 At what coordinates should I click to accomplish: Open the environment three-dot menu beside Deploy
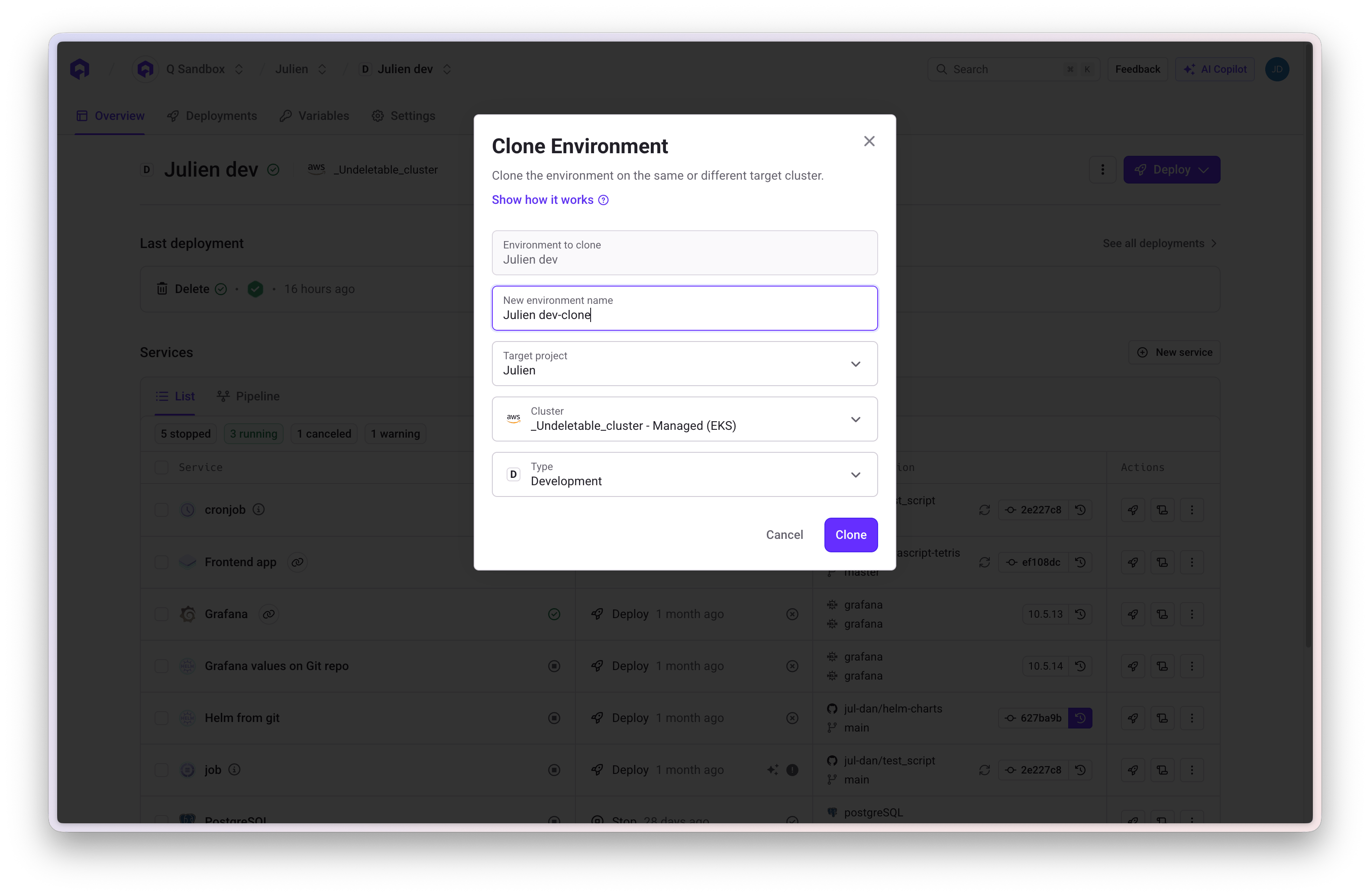(1102, 170)
